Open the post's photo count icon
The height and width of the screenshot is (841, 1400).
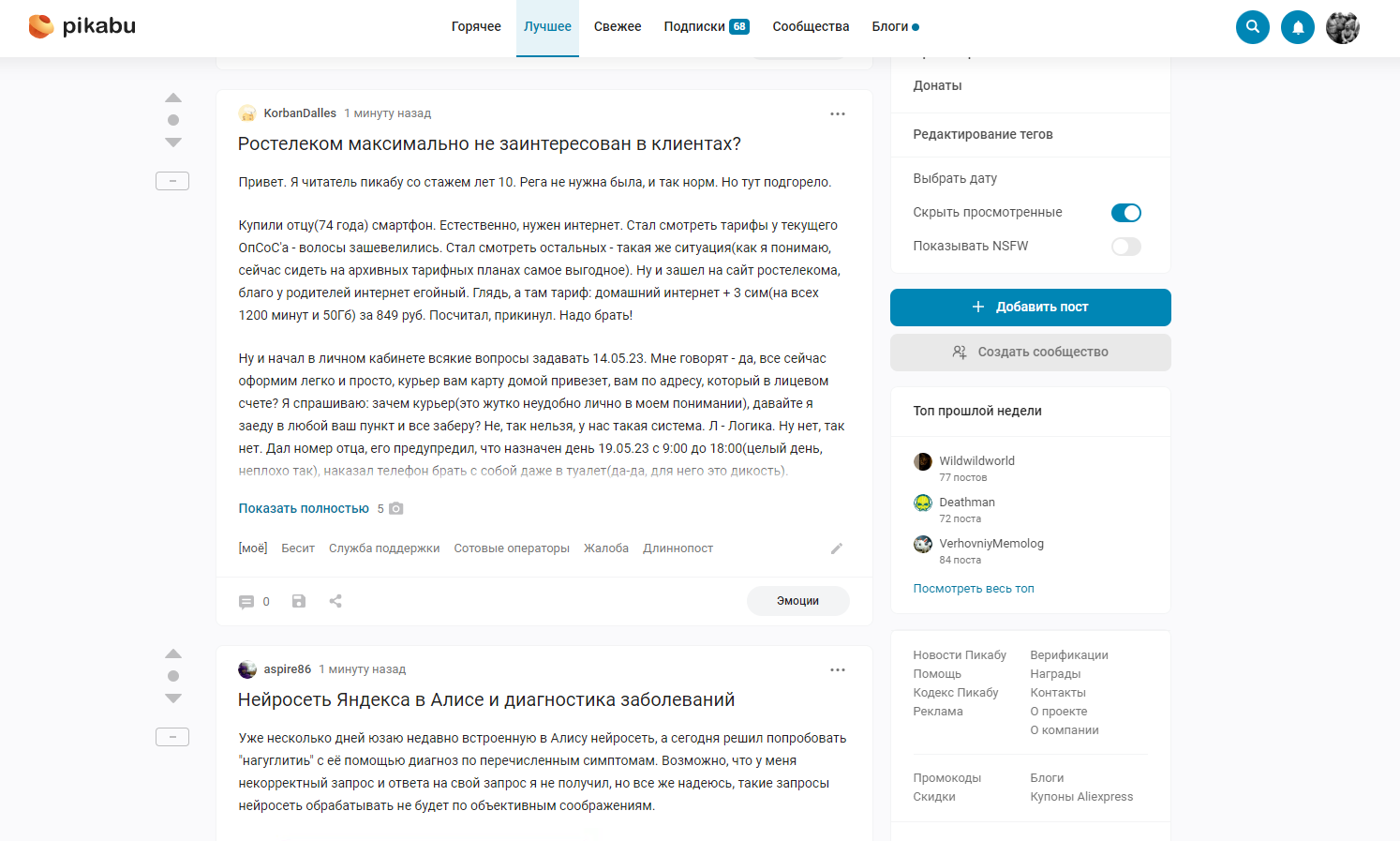[x=396, y=508]
